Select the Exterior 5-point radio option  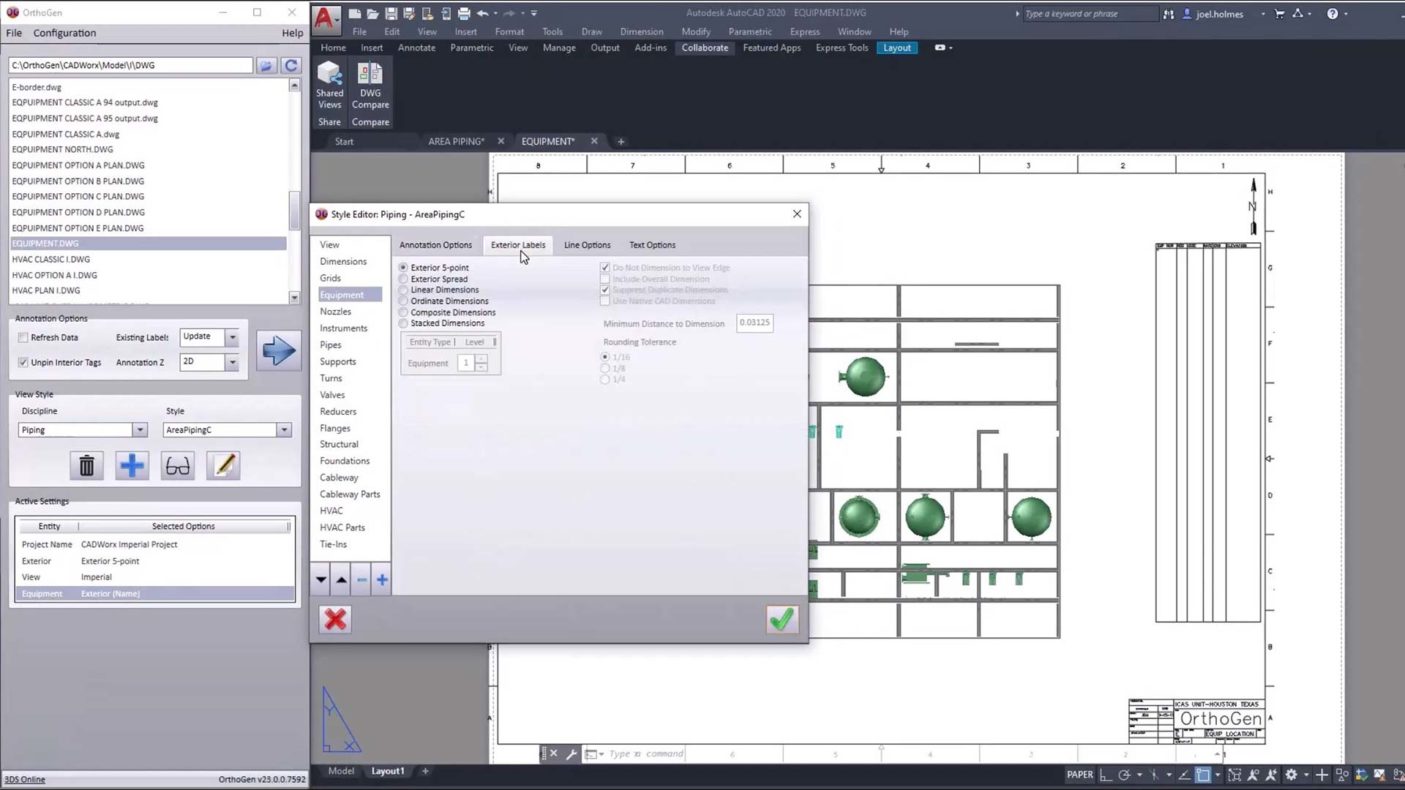[x=404, y=268]
